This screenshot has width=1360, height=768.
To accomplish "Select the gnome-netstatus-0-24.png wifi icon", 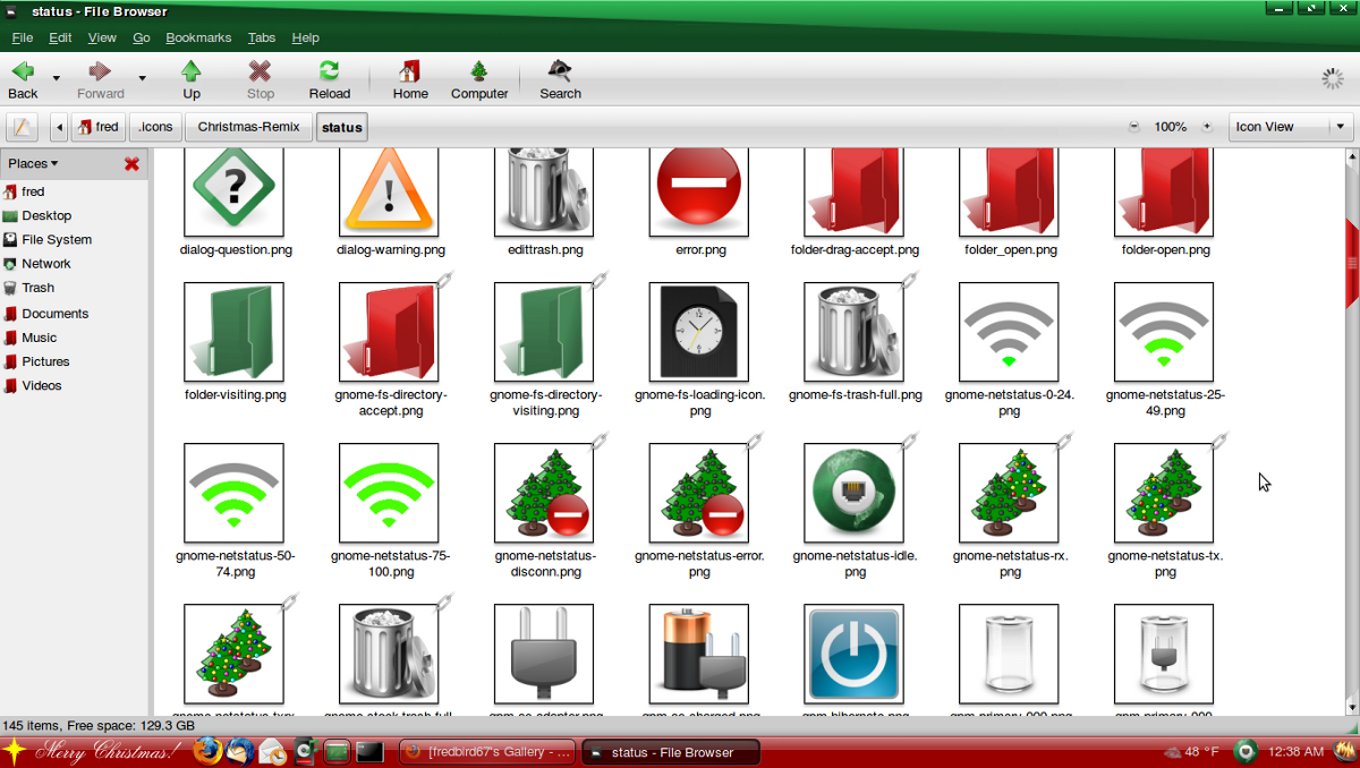I will (1009, 332).
